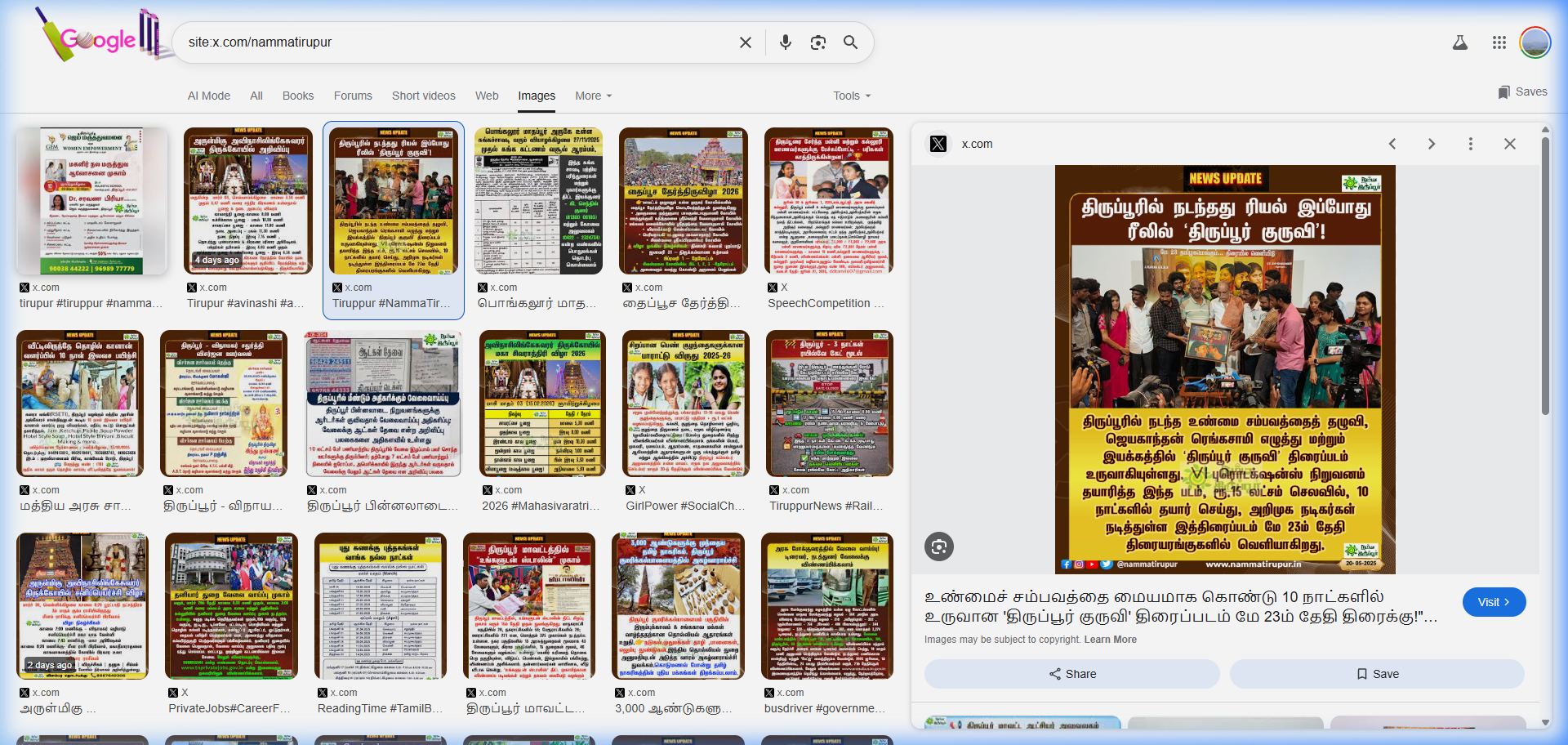Clear the search box text

pos(745,42)
